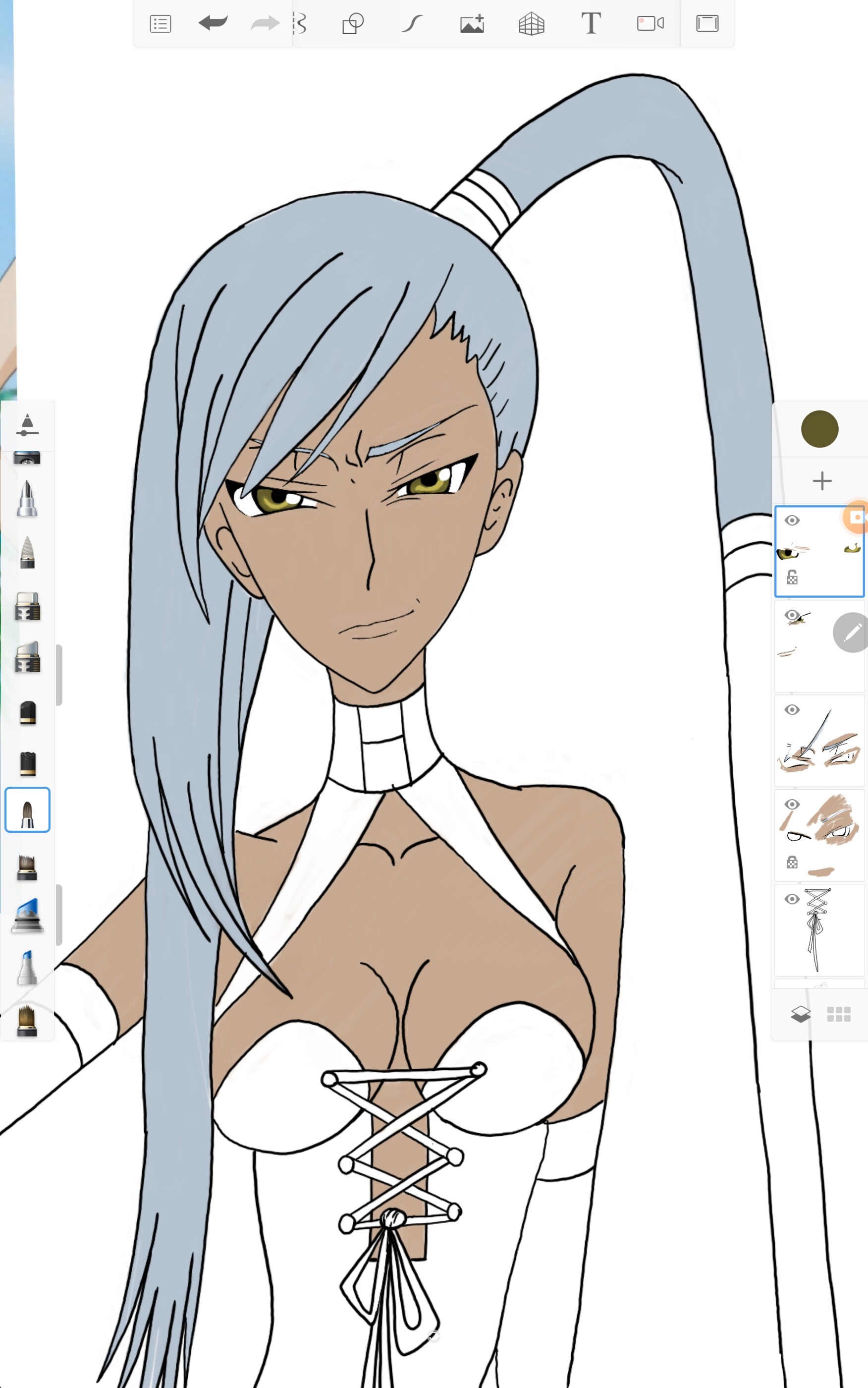Toggle transparency lock on the fourth layer
This screenshot has width=868, height=1388.
pos(792,862)
